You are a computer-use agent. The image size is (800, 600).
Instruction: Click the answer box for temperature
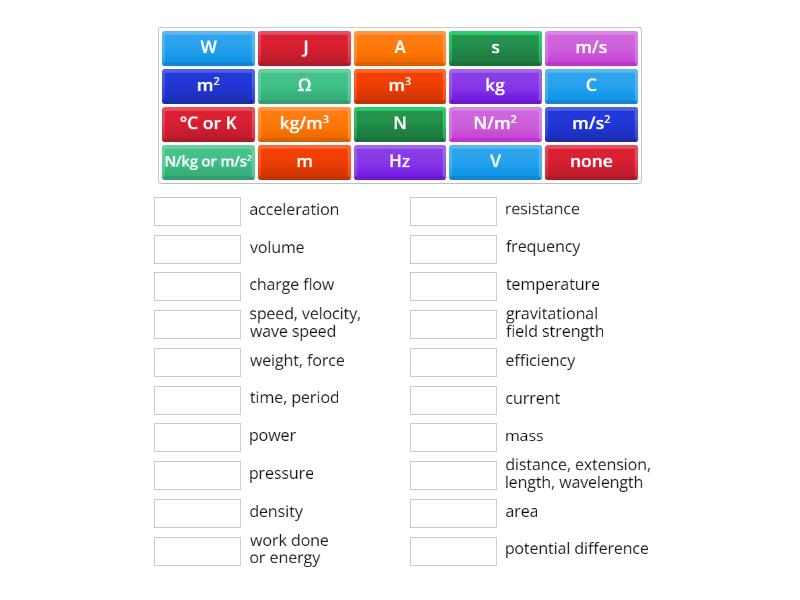[453, 286]
